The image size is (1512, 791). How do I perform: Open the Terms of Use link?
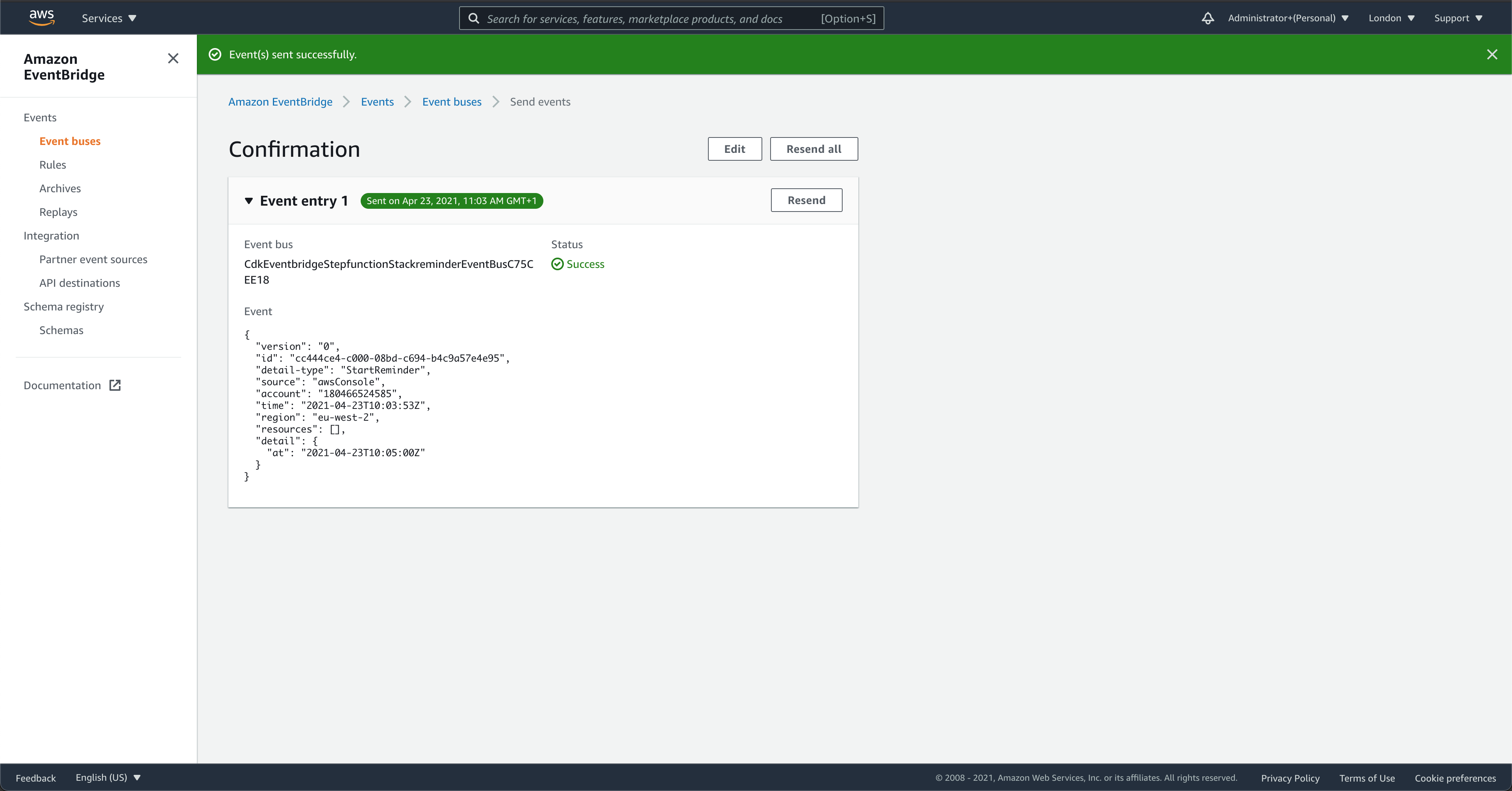(x=1367, y=778)
